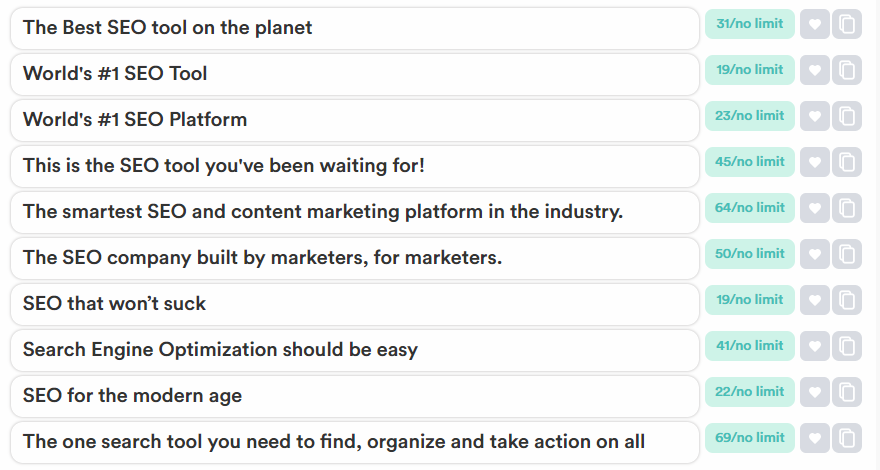Favorite the 'SEO that won't suck' headline

tap(815, 300)
